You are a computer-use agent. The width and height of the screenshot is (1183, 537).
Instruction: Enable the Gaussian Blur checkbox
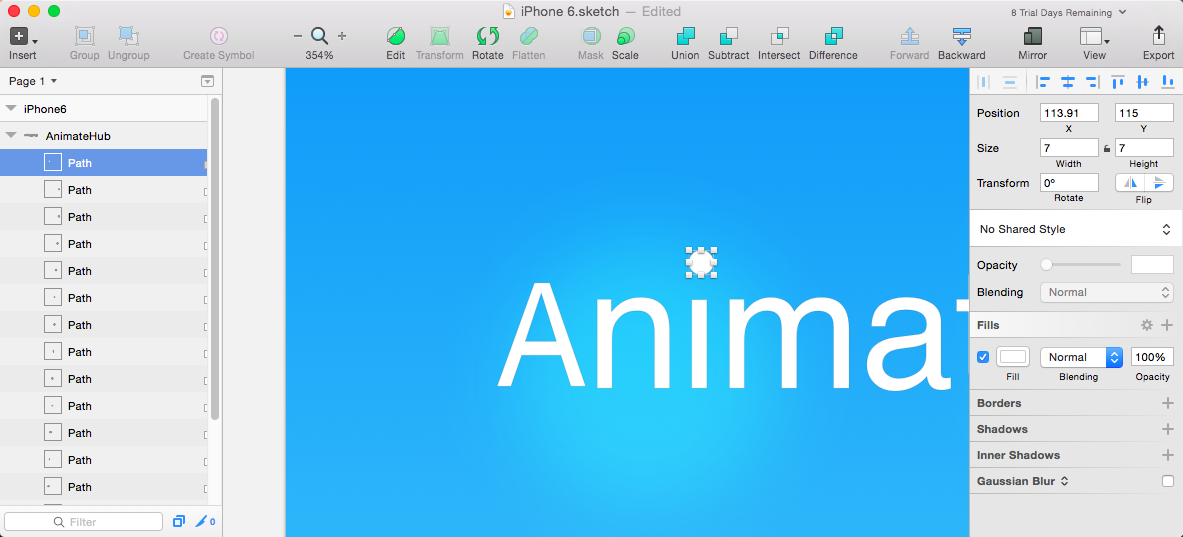pos(1168,481)
